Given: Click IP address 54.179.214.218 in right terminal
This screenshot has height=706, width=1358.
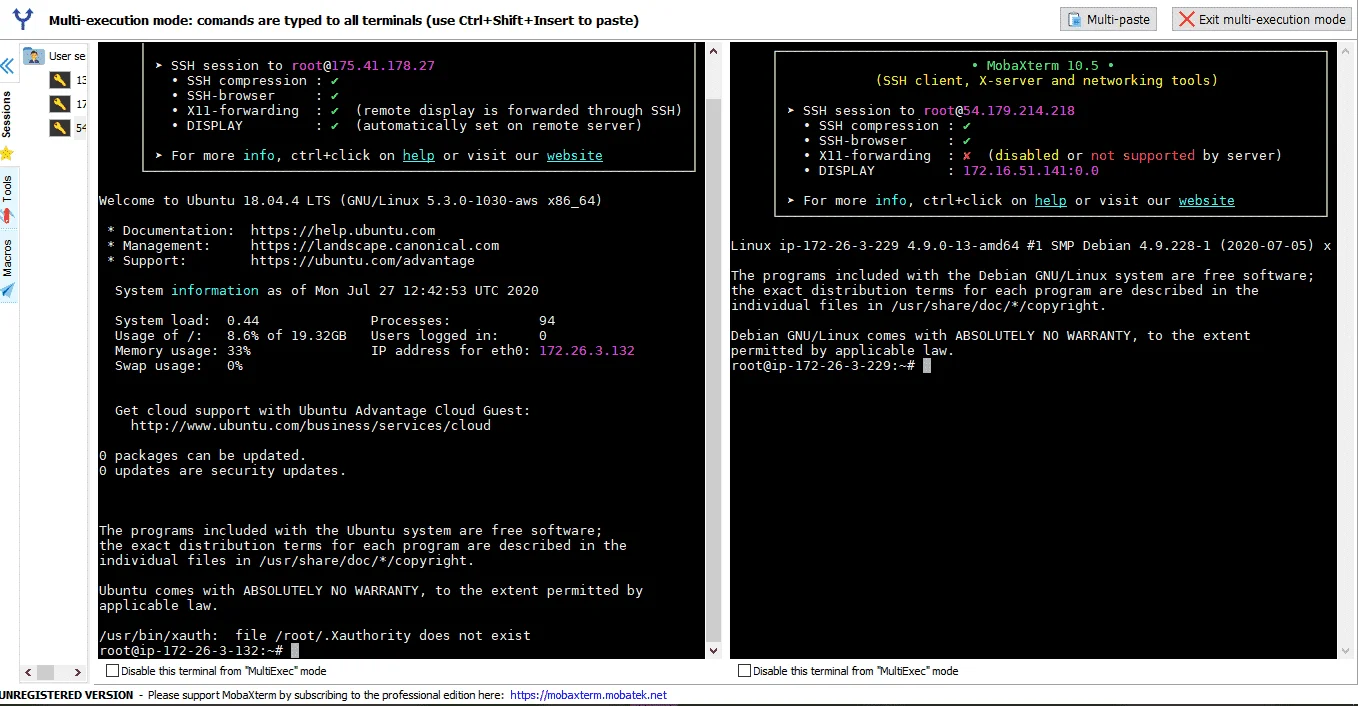Looking at the screenshot, I should pyautogui.click(x=1019, y=111).
